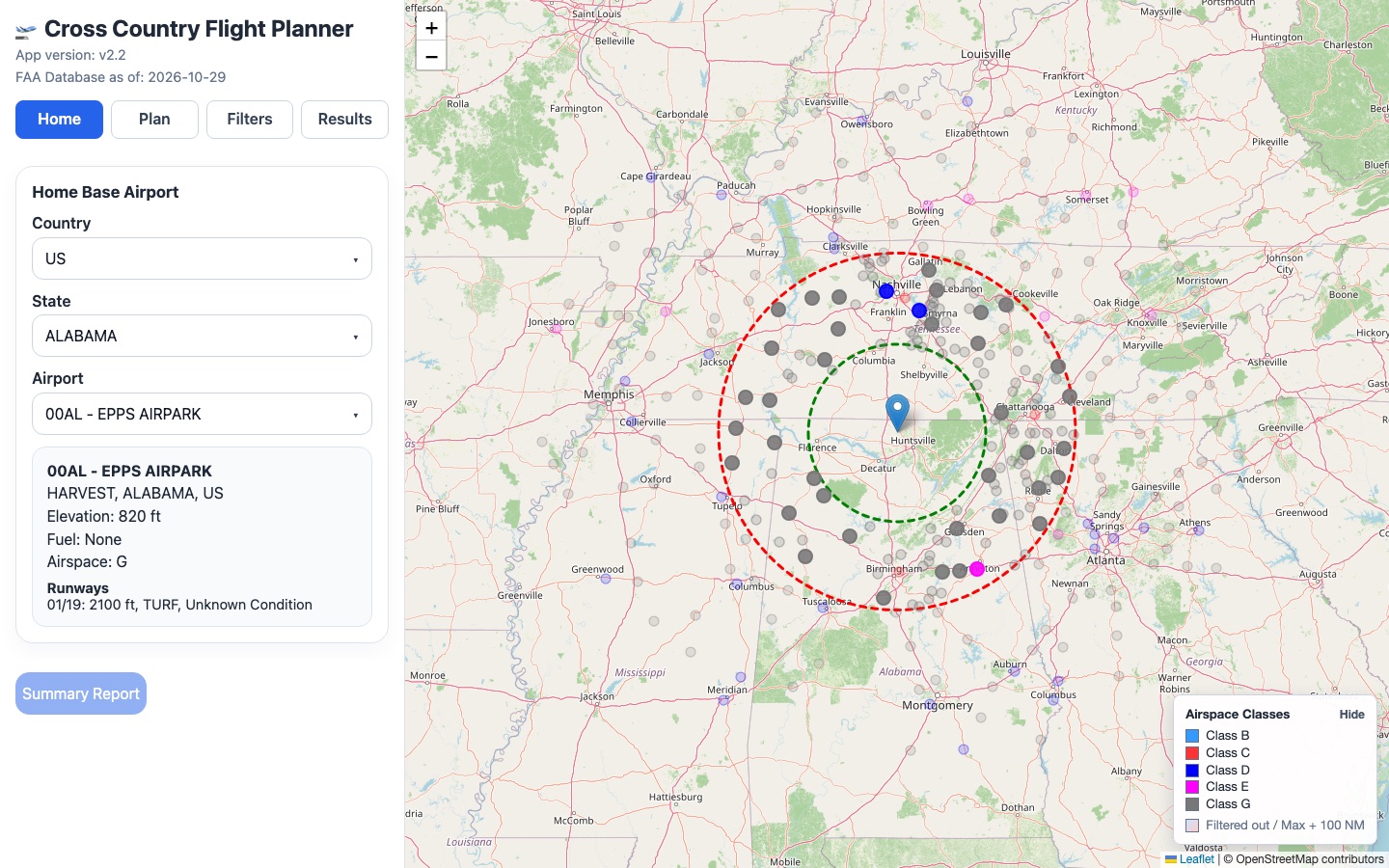Click the Chattanooga city label on map
Viewport: 1389px width, 868px height.
pyautogui.click(x=1027, y=406)
